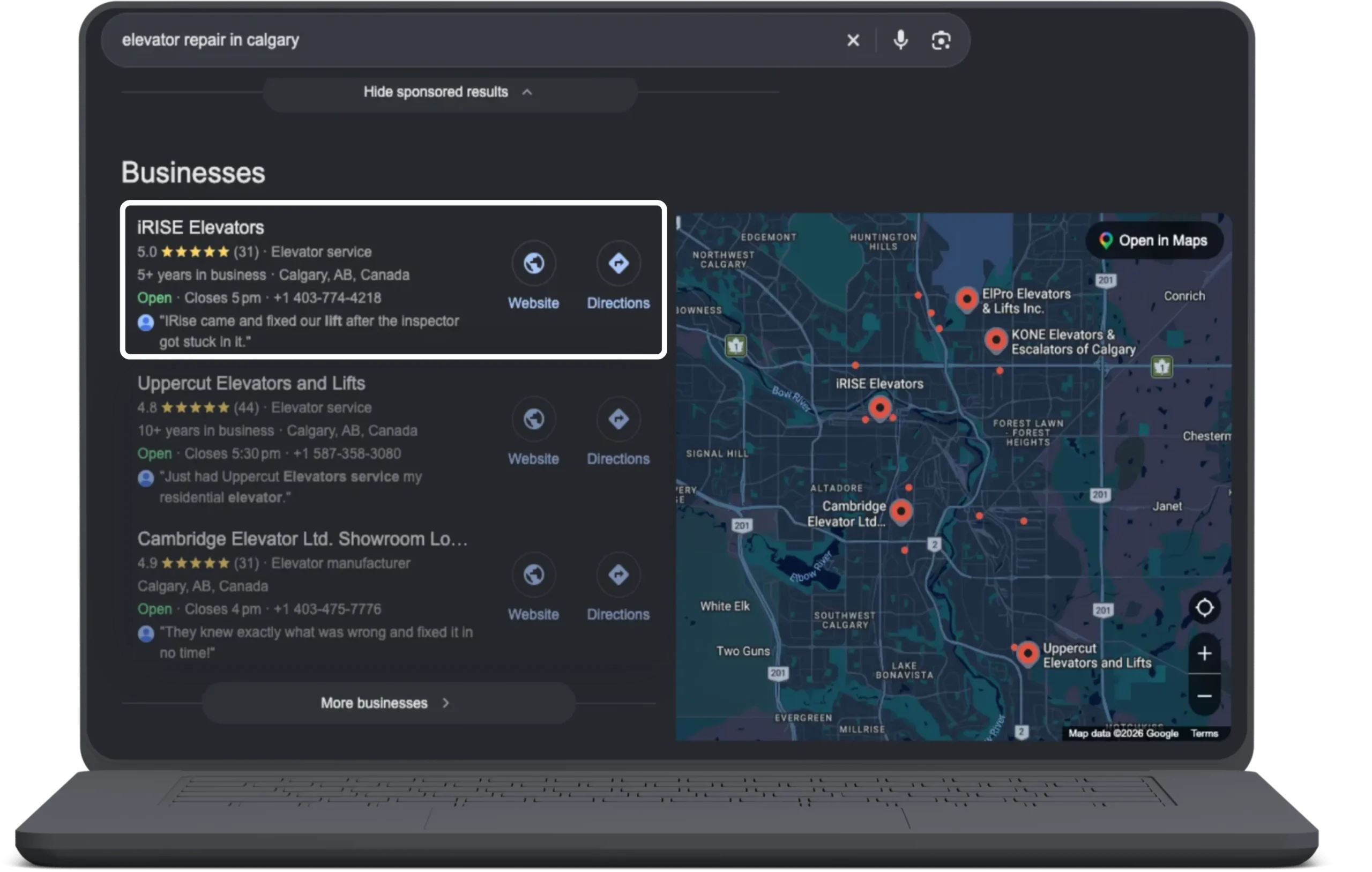The height and width of the screenshot is (872, 1372).
Task: Get directions to iRISE Elevators
Action: tap(618, 263)
